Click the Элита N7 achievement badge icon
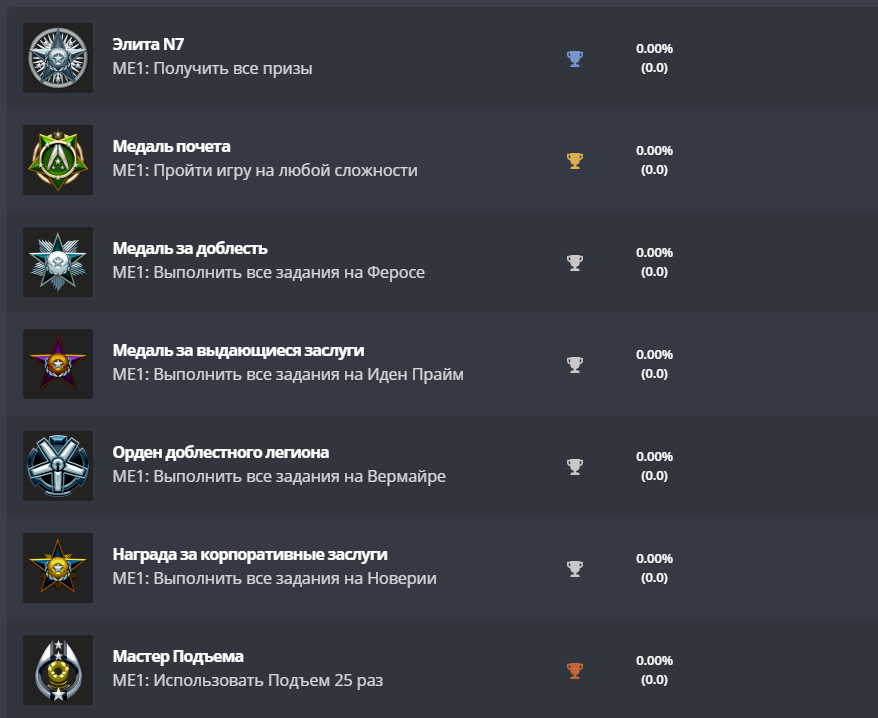This screenshot has width=878, height=718. tap(58, 58)
